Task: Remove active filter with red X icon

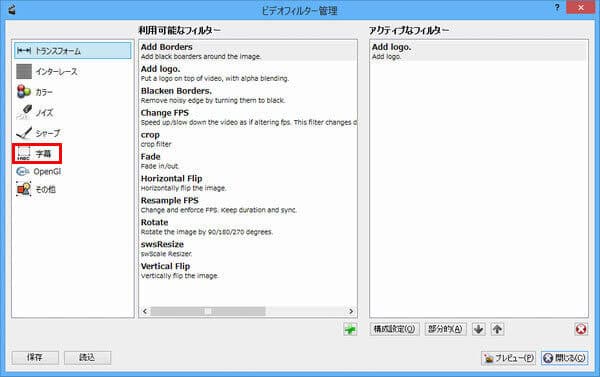Action: click(x=581, y=329)
